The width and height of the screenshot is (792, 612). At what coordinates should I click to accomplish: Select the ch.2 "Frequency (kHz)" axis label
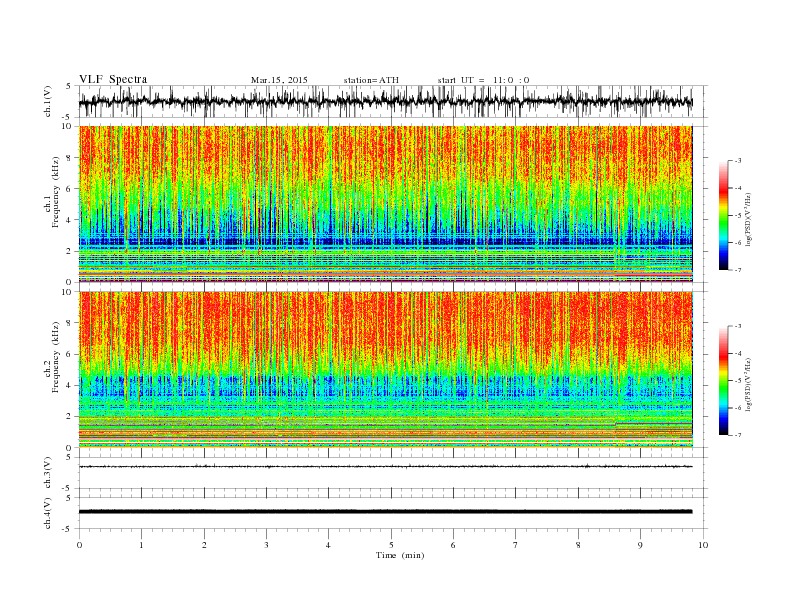point(56,356)
